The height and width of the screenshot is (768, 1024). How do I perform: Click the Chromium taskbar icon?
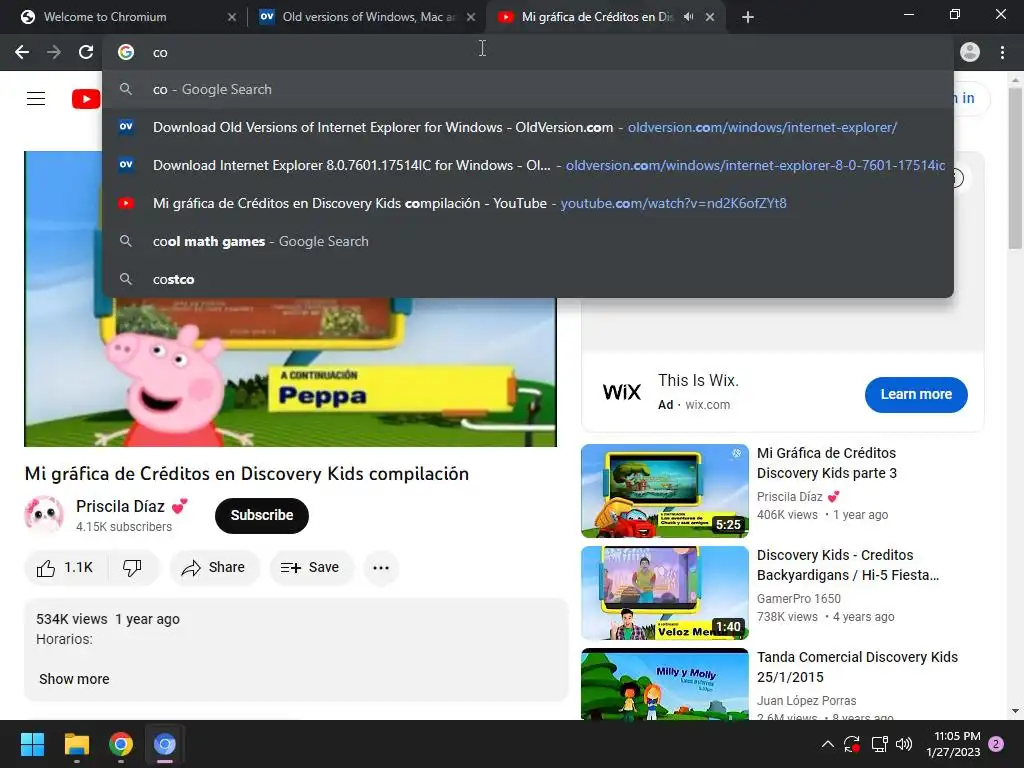pyautogui.click(x=165, y=744)
